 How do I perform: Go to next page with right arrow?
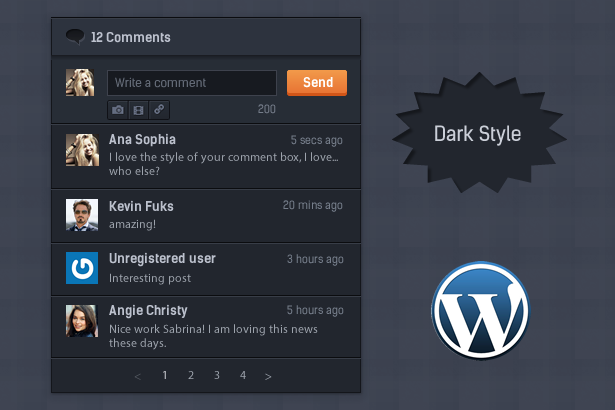click(x=268, y=377)
